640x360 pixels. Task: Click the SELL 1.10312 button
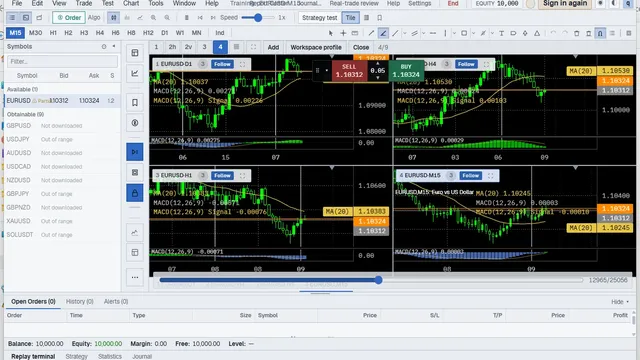(349, 71)
